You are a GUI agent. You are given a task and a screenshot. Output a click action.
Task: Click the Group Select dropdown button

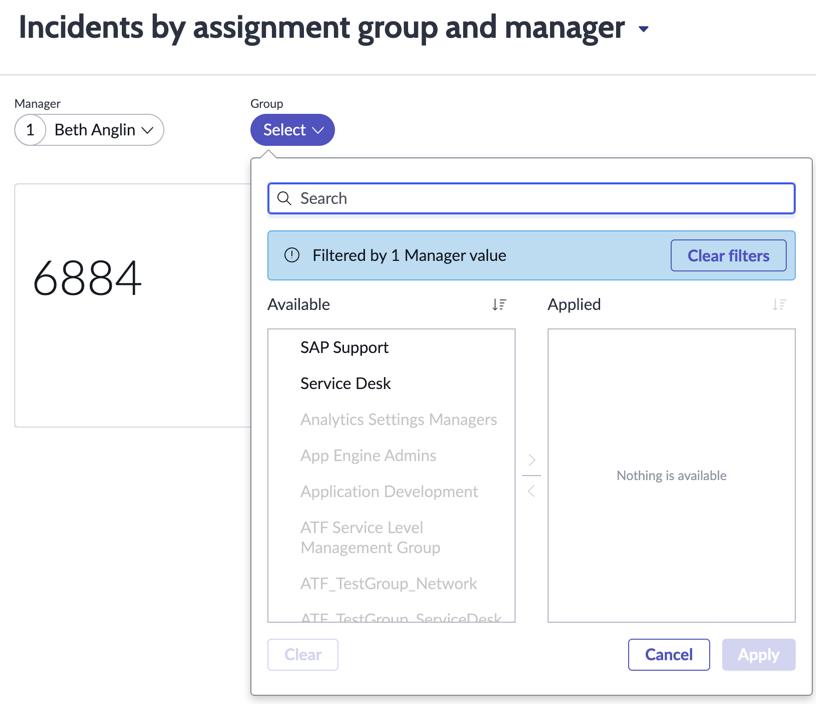pos(292,130)
